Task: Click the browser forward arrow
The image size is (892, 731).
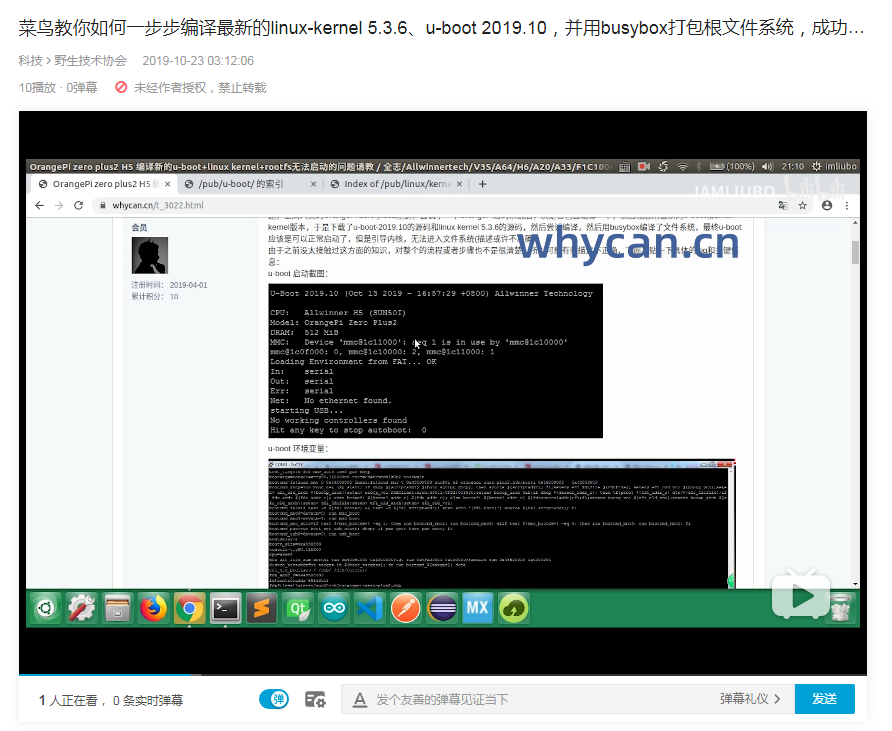Action: 59,205
